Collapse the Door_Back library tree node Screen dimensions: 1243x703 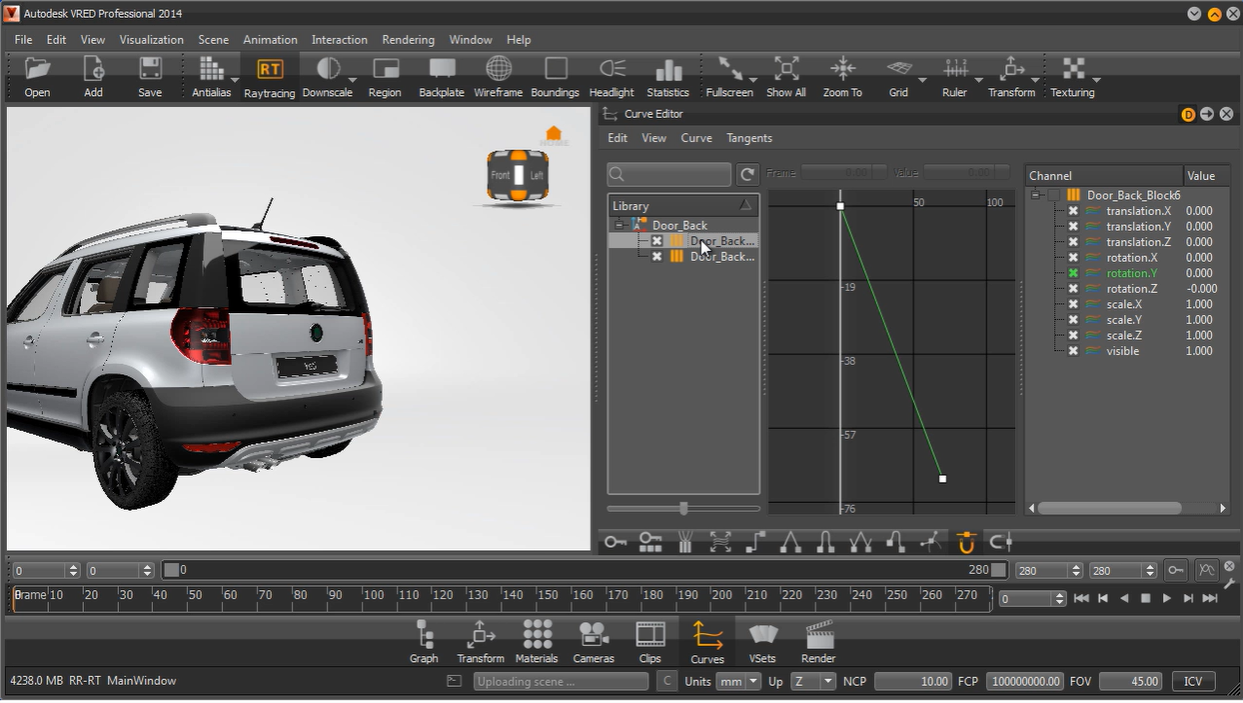tap(620, 225)
